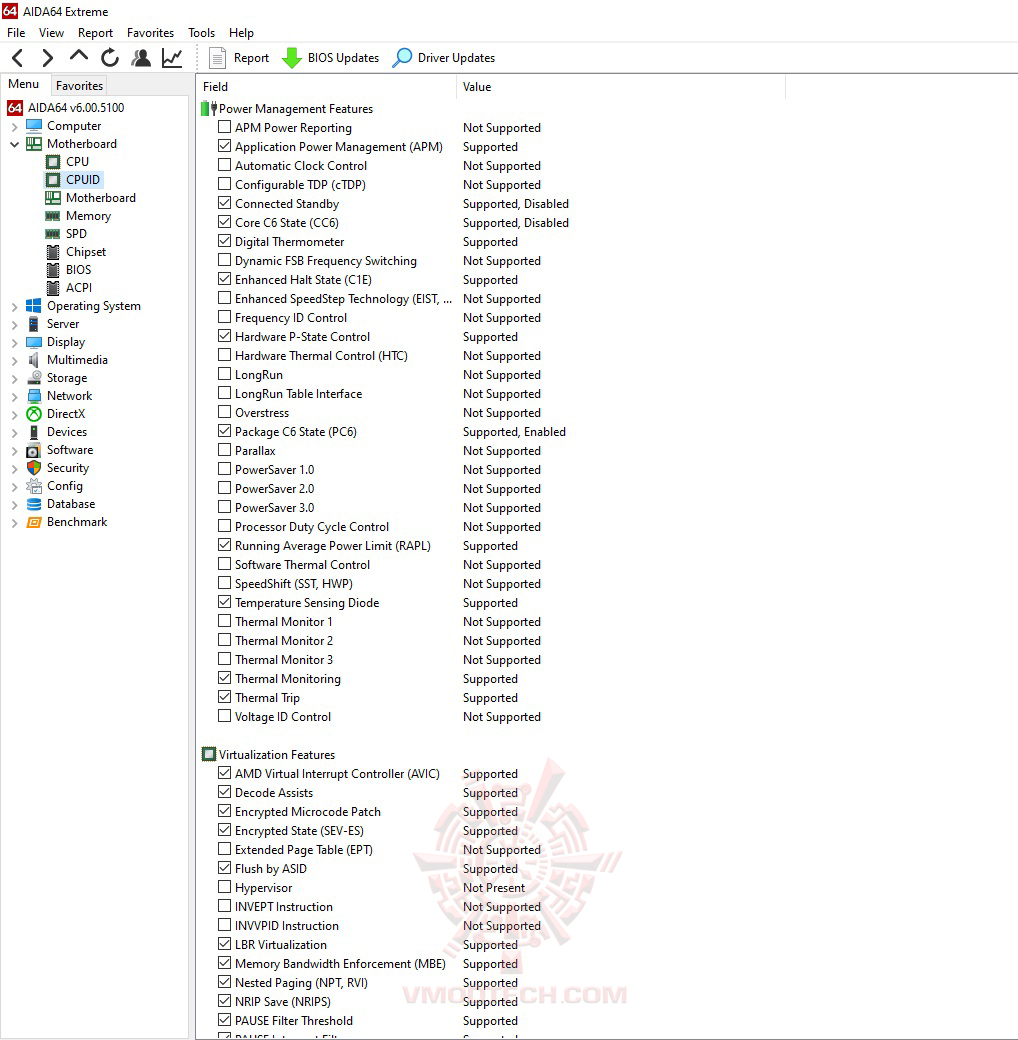Switch to the Menu tab in sidebar
This screenshot has height=1040, width=1018.
(23, 84)
